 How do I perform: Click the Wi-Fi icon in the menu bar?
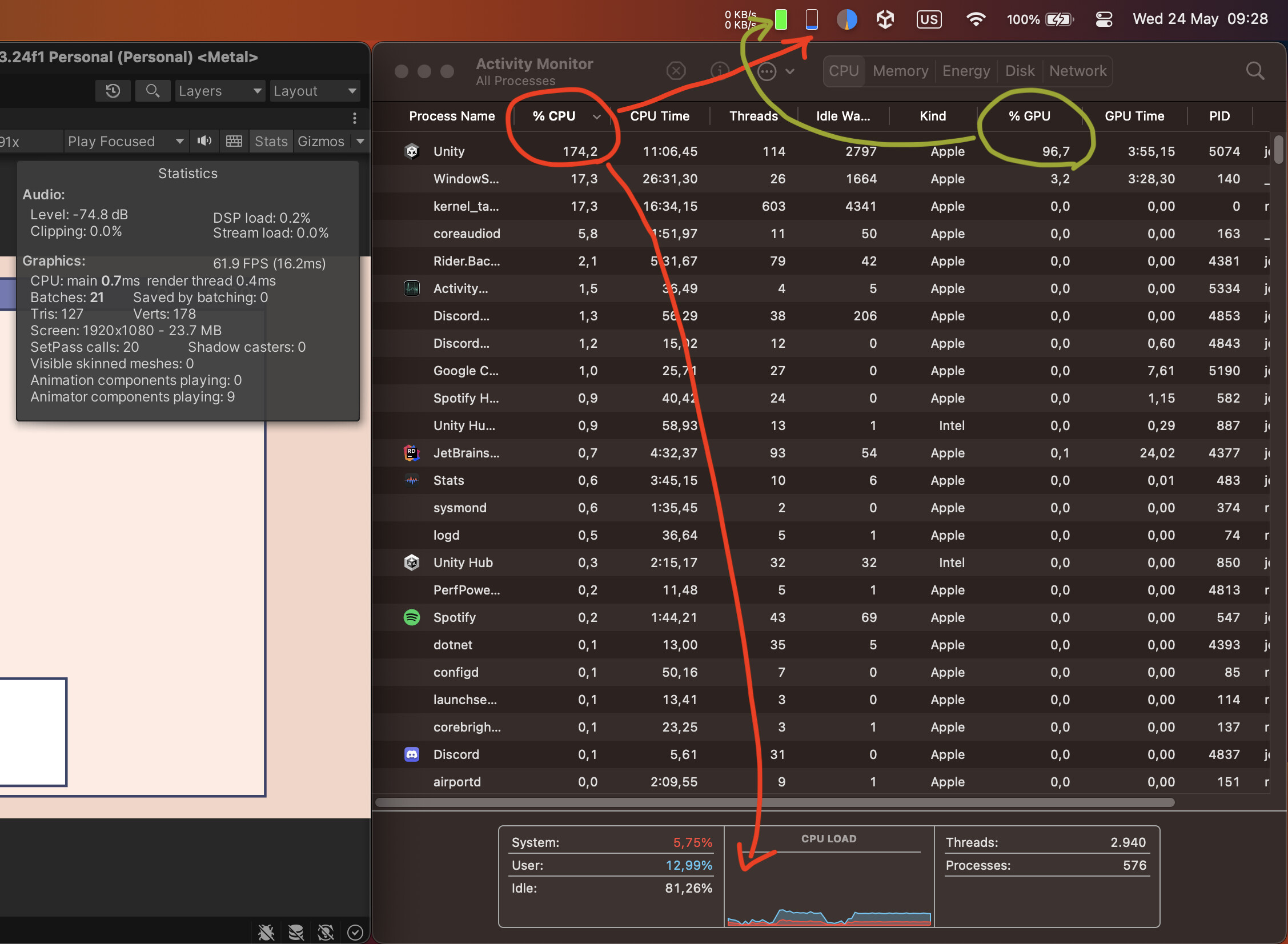[x=977, y=19]
